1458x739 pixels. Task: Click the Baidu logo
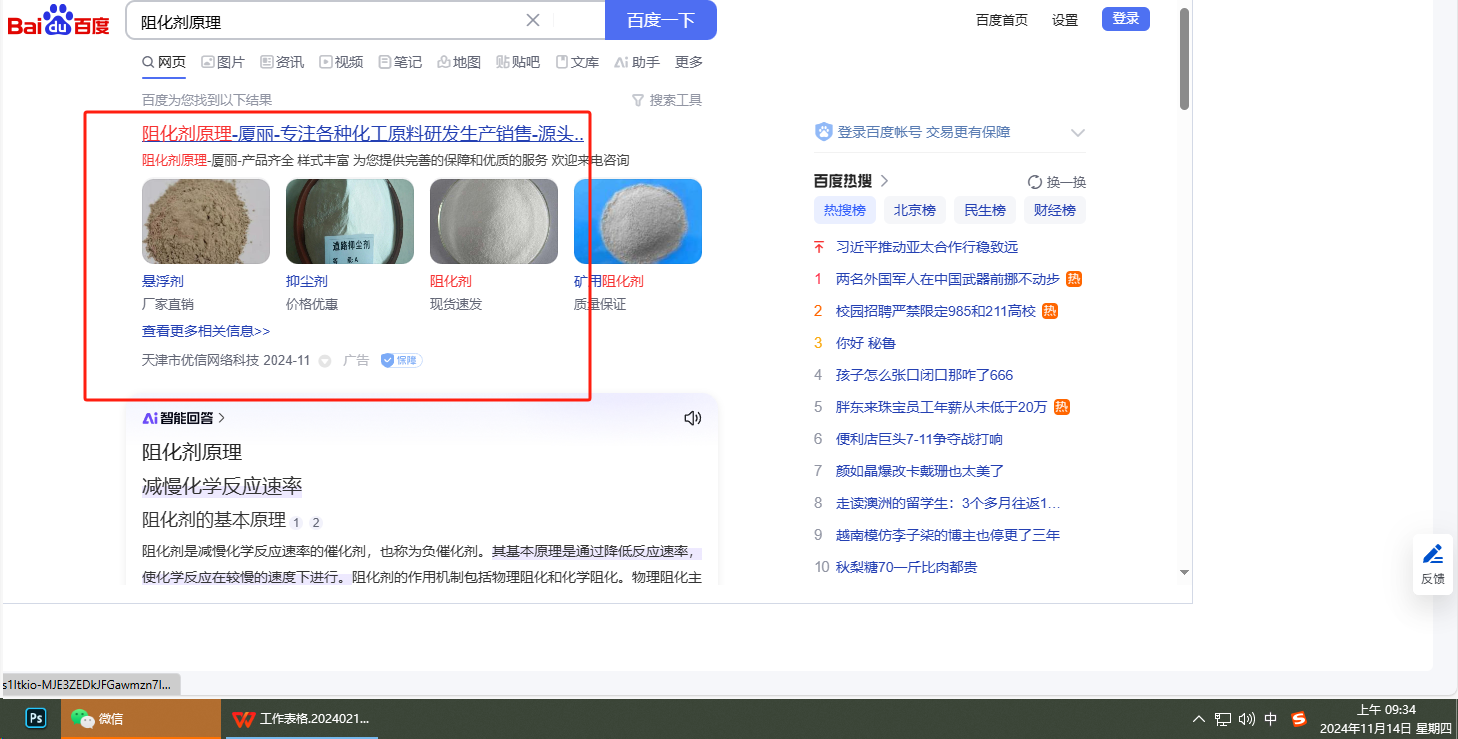58,20
